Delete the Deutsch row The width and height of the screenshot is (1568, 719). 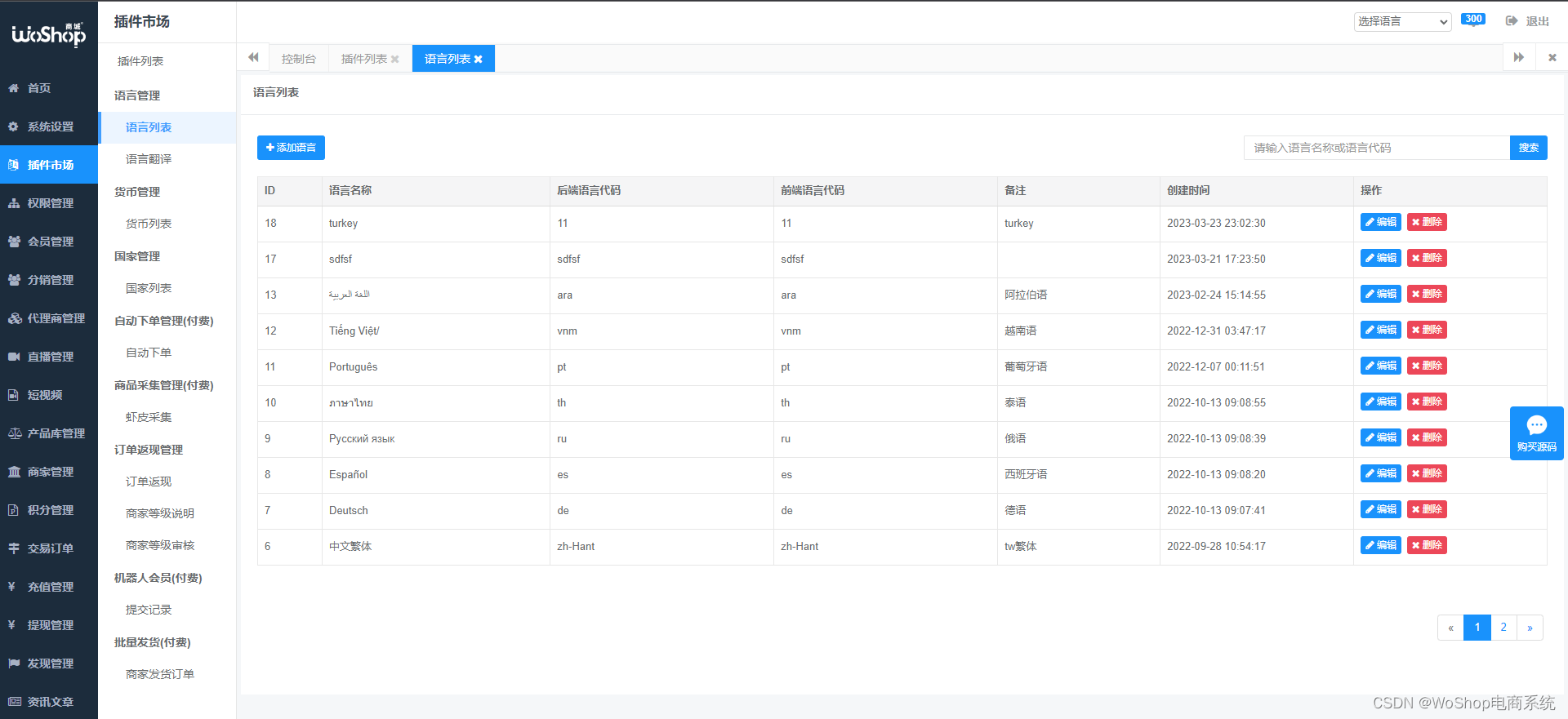click(1427, 509)
